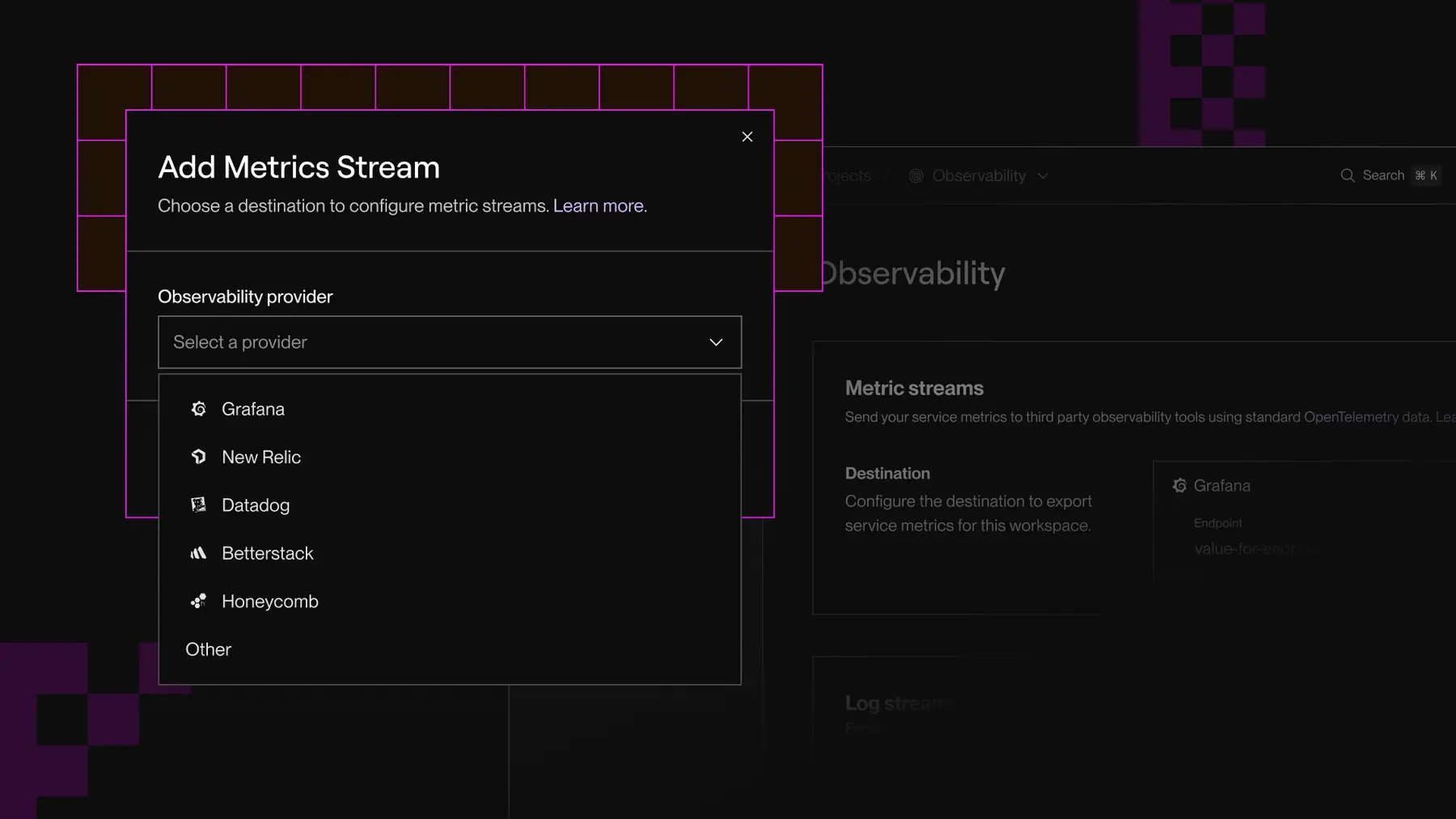
Task: Click the New Relic provider icon
Action: pyautogui.click(x=199, y=457)
